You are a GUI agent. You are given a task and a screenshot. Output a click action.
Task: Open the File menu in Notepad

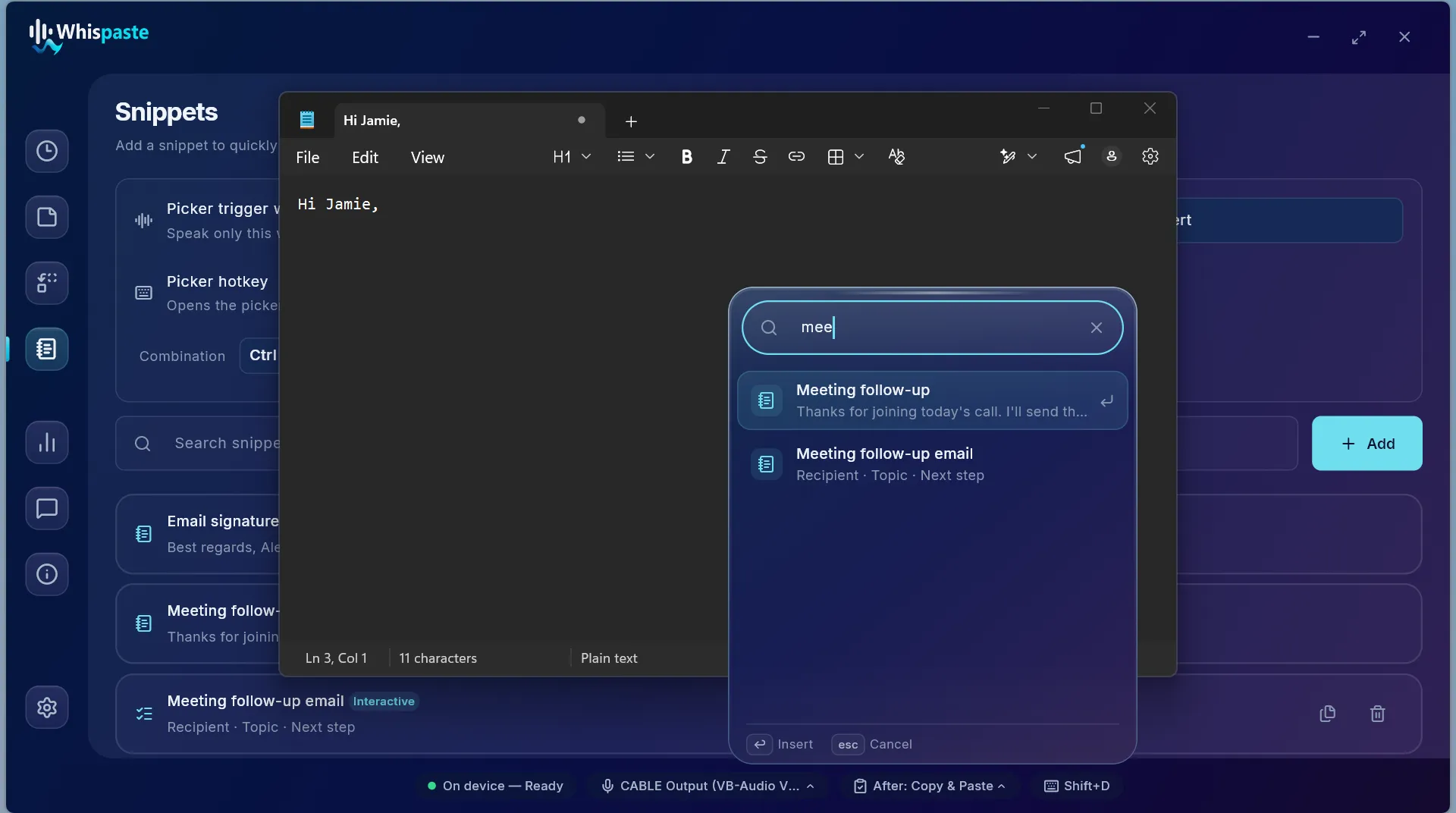[x=308, y=158]
